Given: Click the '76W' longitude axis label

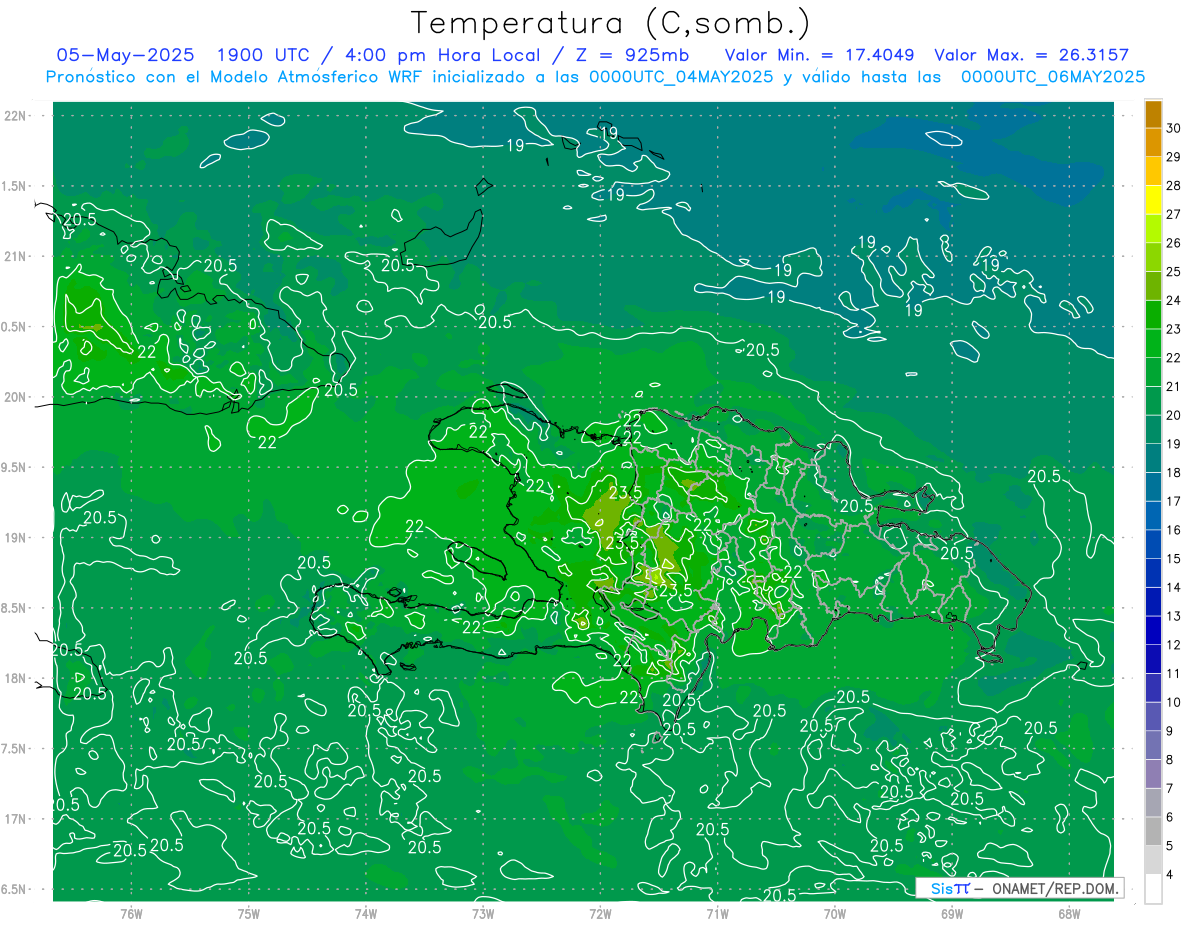Looking at the screenshot, I should pos(131,914).
